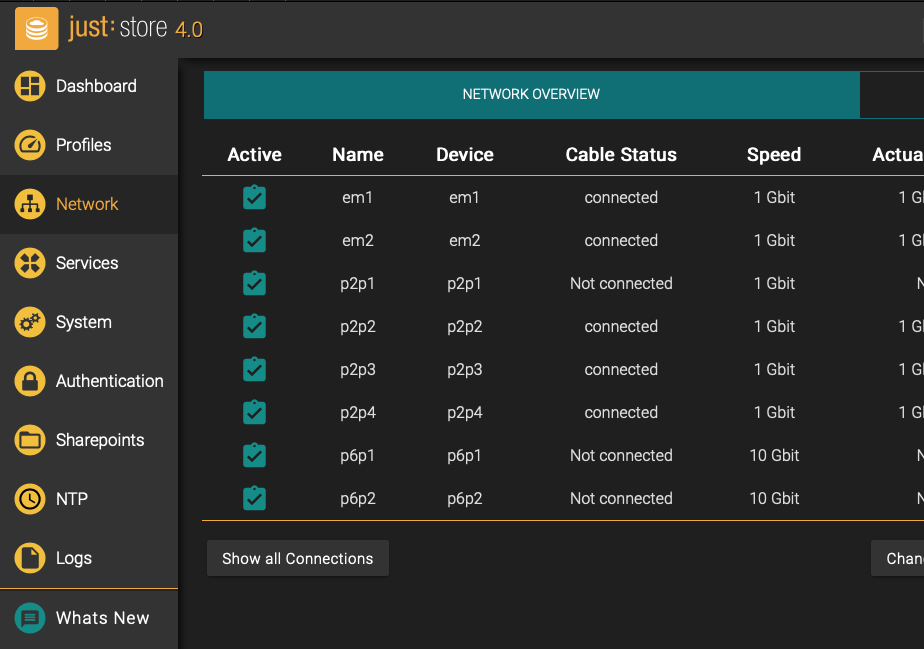
Task: Click Not connected status of p6p1
Action: (621, 456)
